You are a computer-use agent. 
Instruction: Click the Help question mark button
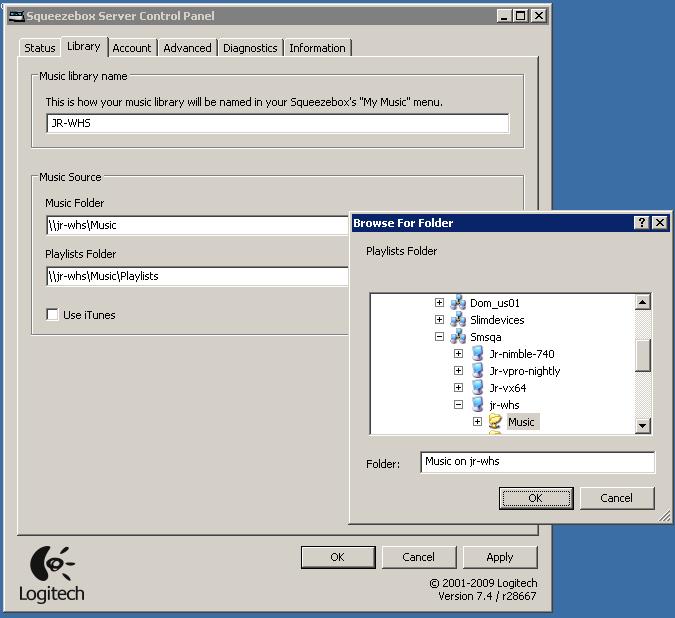(642, 223)
